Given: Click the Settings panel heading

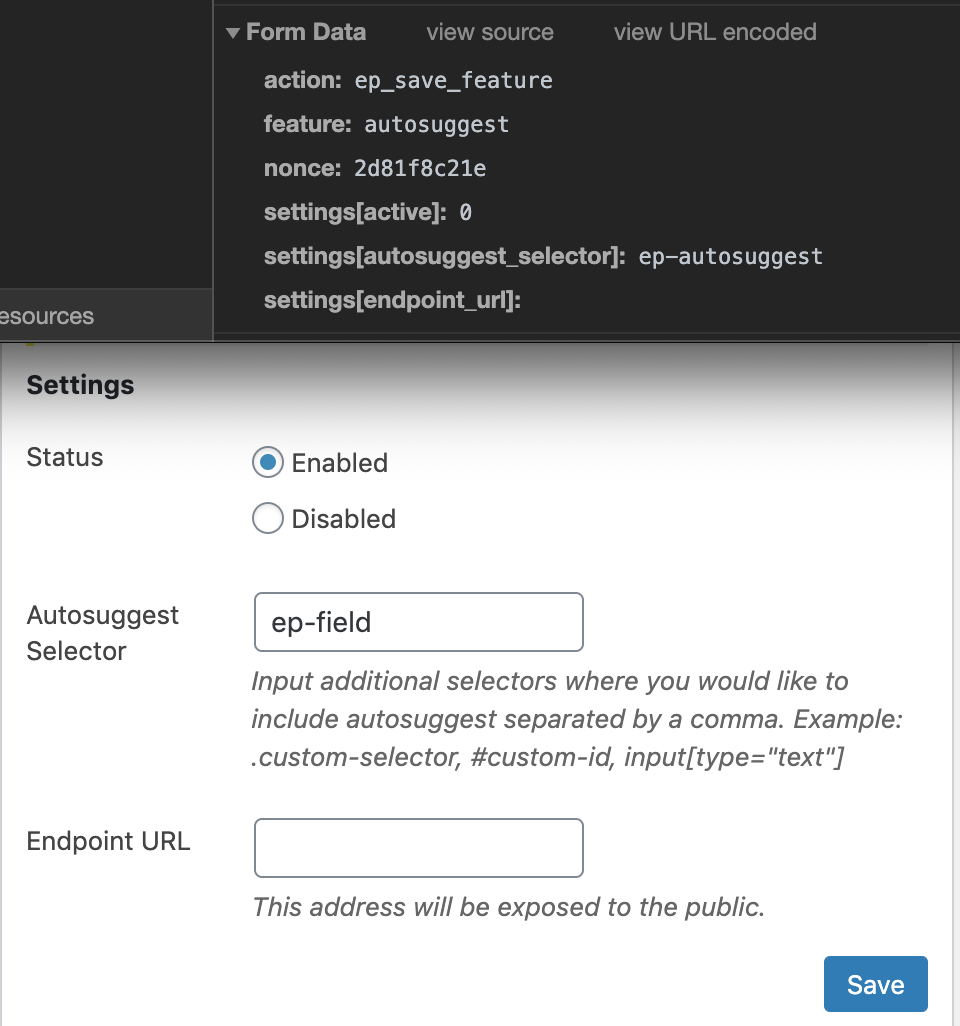Looking at the screenshot, I should [x=80, y=384].
